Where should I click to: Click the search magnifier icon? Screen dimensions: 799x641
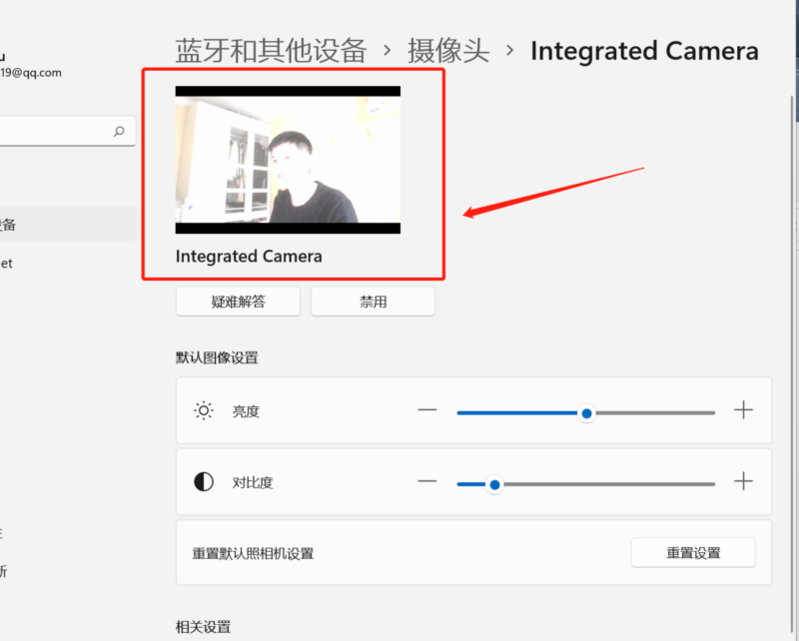coord(119,131)
